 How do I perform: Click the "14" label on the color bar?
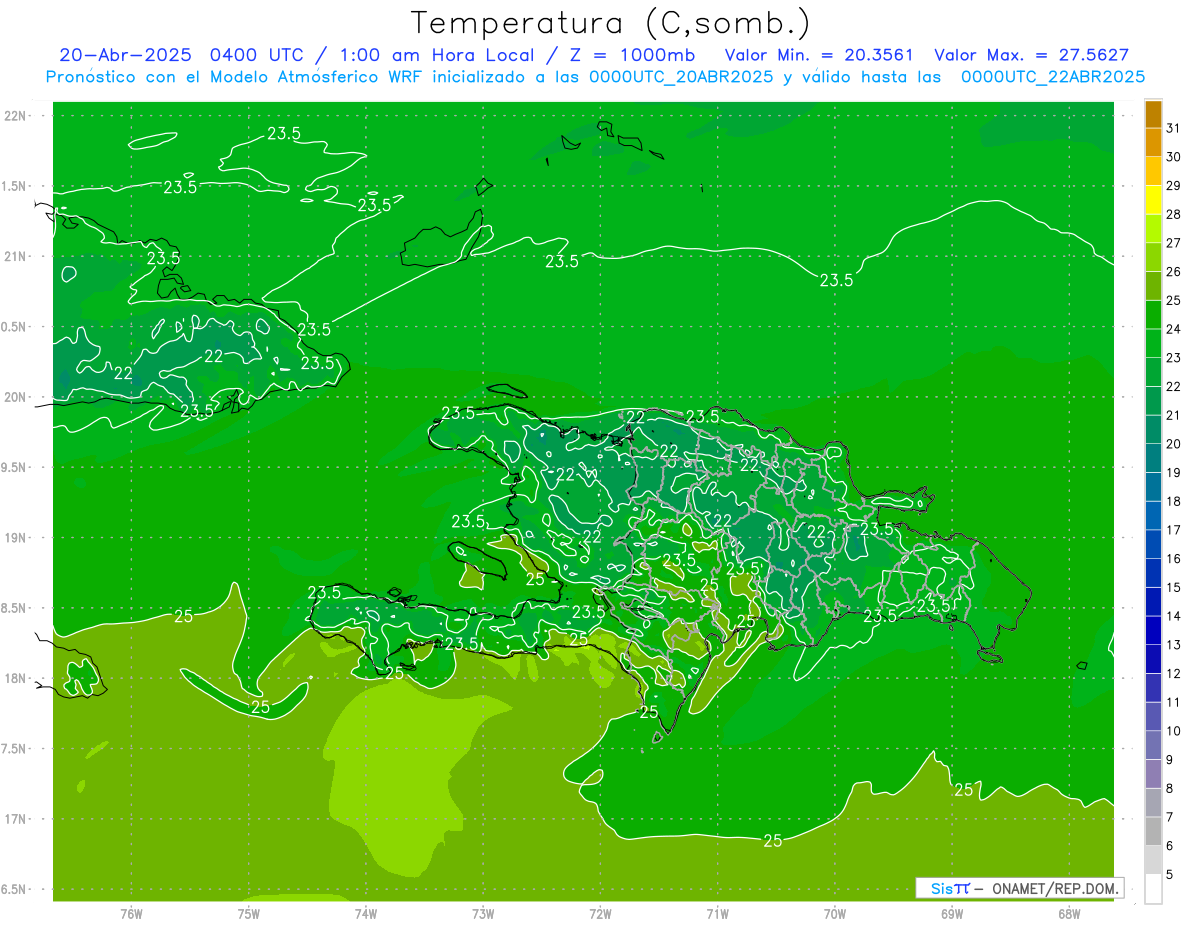point(1173,617)
